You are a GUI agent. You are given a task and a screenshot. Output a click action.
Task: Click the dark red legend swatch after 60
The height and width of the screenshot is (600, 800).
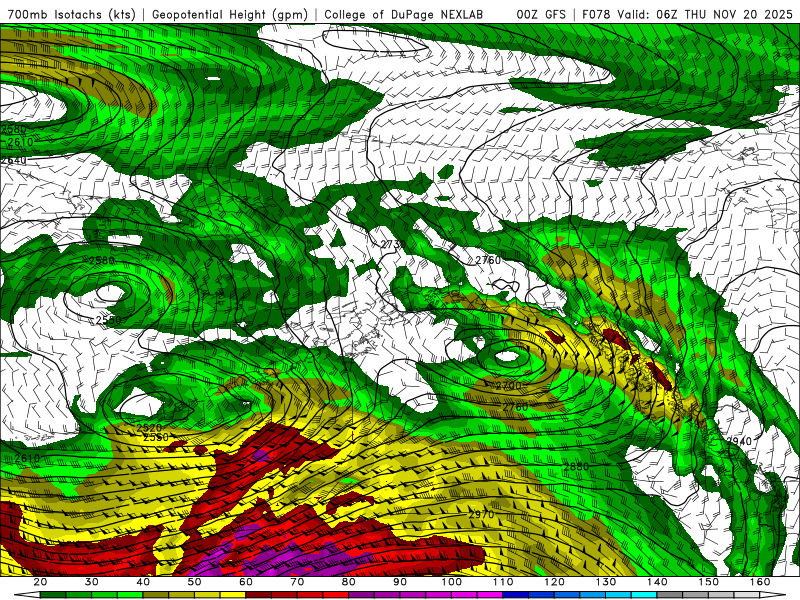click(x=259, y=595)
